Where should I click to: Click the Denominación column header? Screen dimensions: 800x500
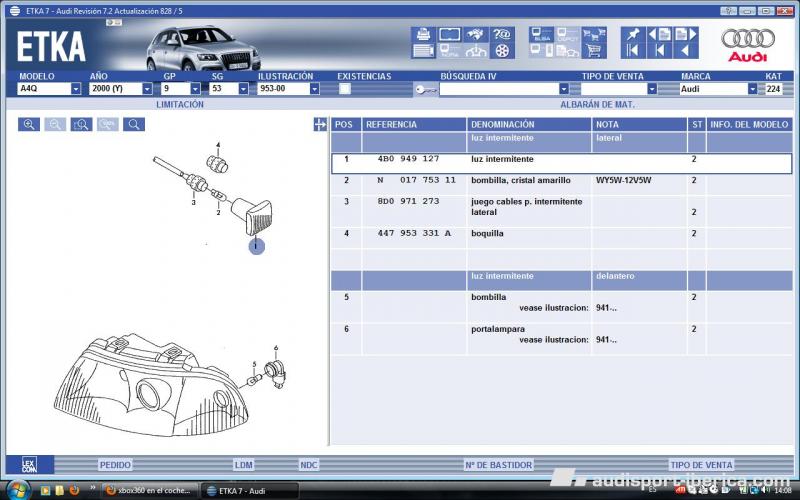pos(529,124)
